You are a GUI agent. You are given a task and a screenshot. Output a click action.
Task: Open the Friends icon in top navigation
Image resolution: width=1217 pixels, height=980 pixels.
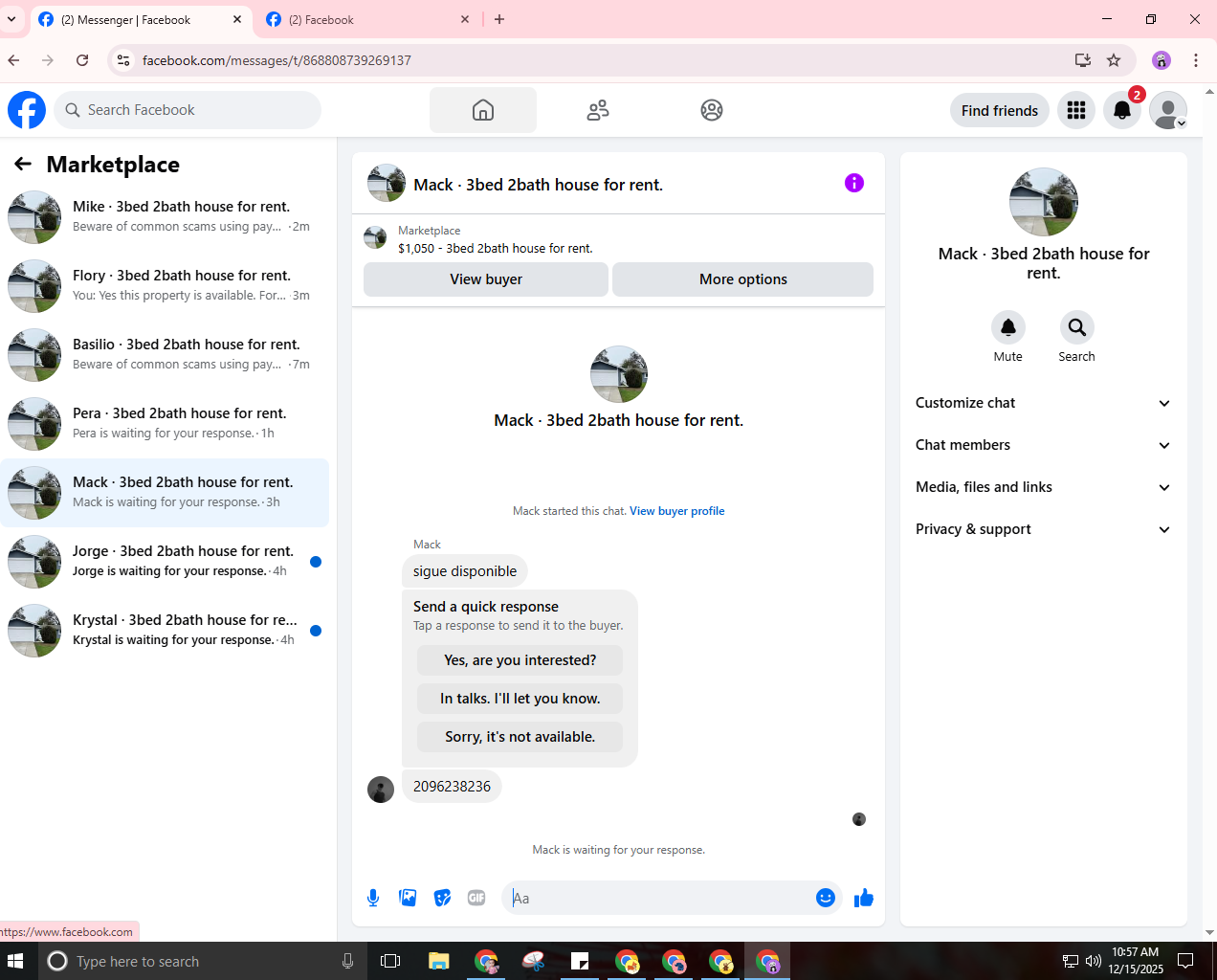tap(598, 110)
